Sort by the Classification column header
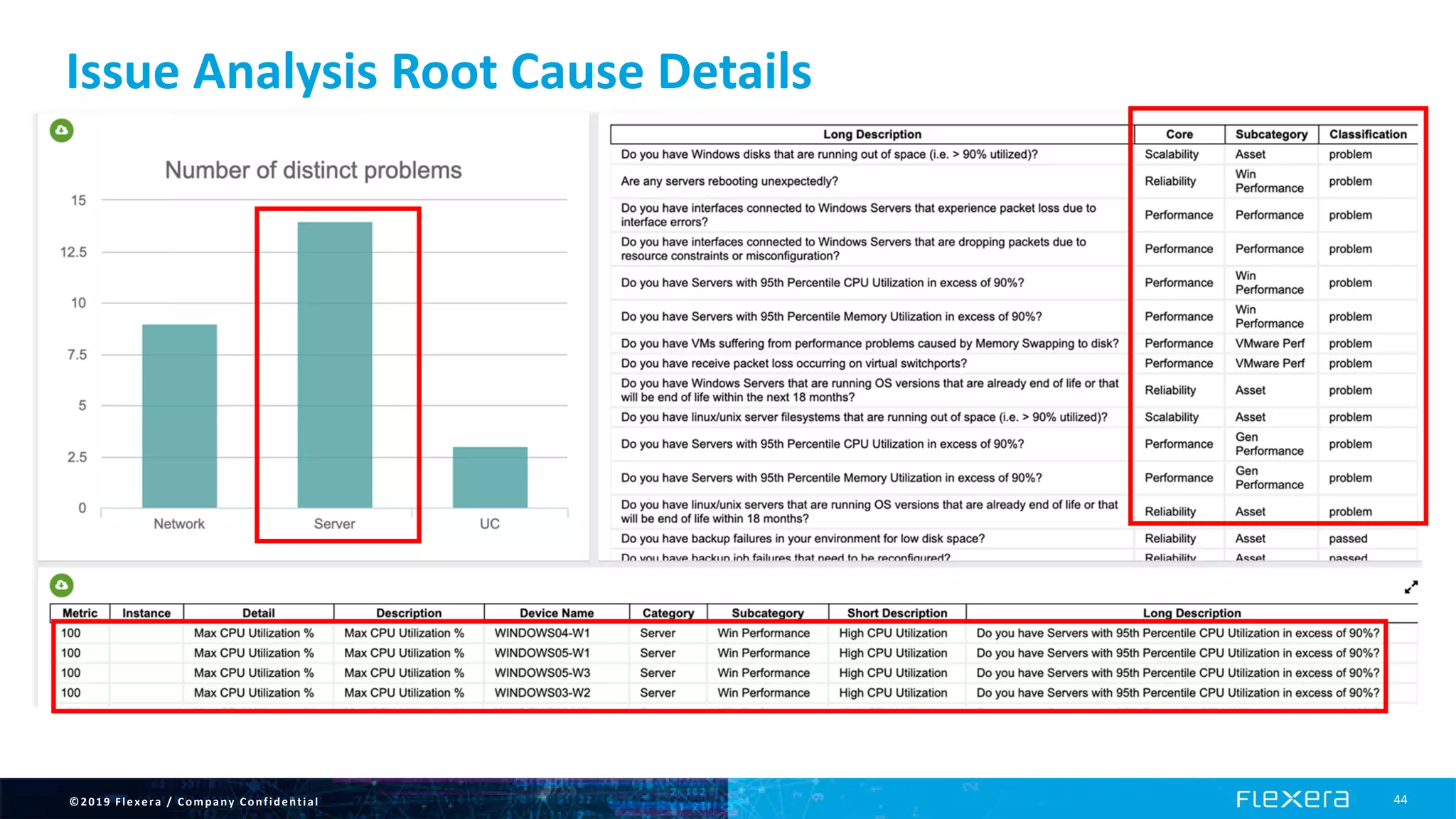 coord(1368,134)
